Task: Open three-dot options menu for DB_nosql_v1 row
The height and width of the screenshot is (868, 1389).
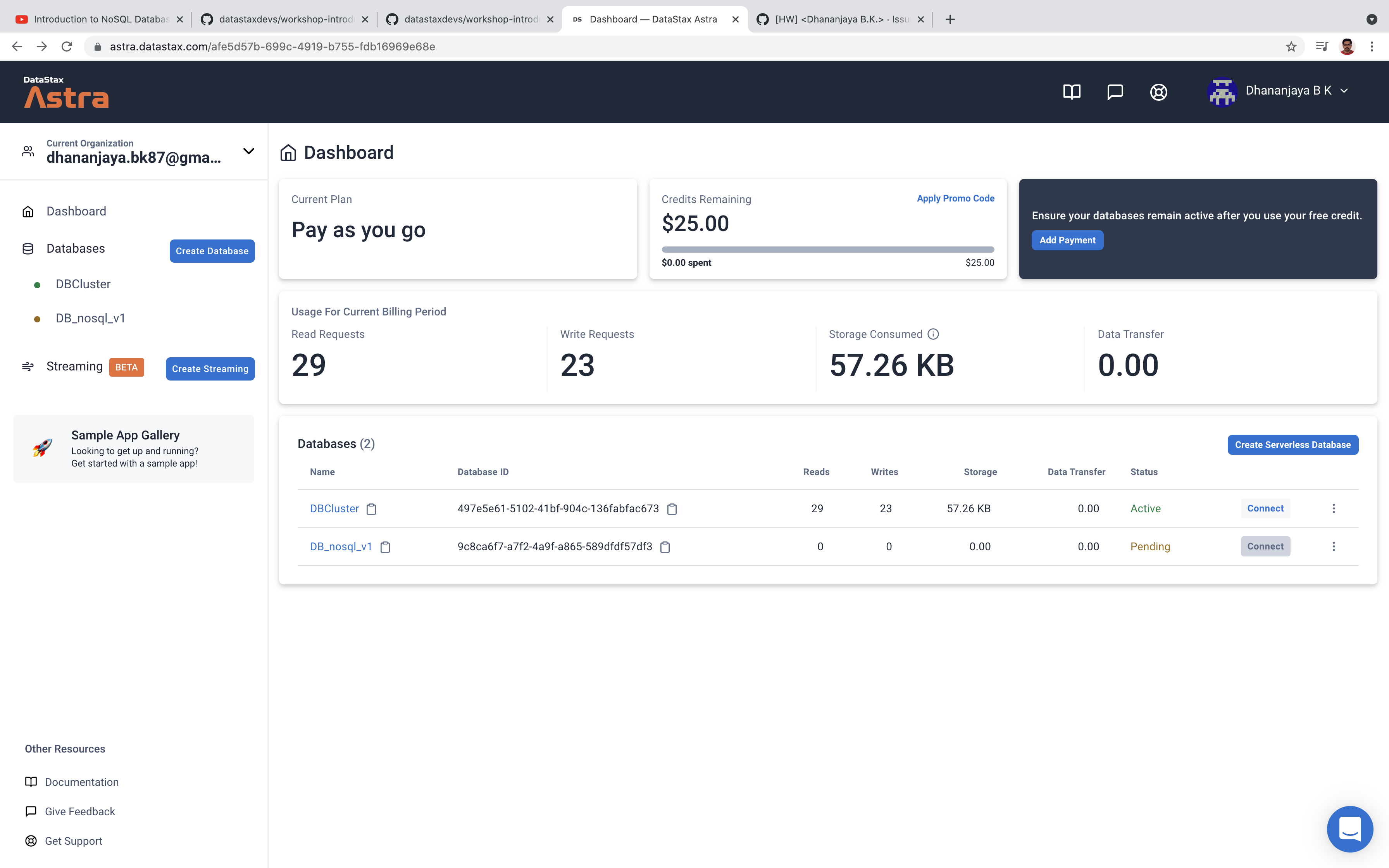Action: coord(1333,546)
